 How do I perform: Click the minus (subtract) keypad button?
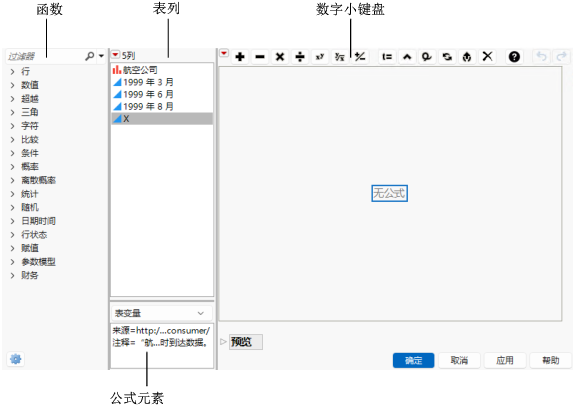(x=260, y=57)
